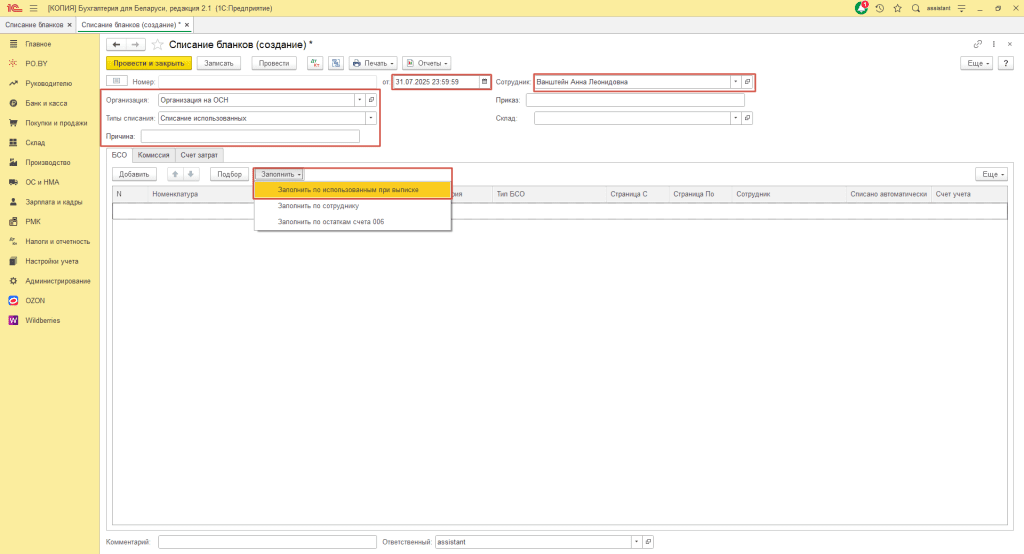Close the 'Списание бланков' tab
Viewport: 1024px width, 554px height.
tap(69, 25)
